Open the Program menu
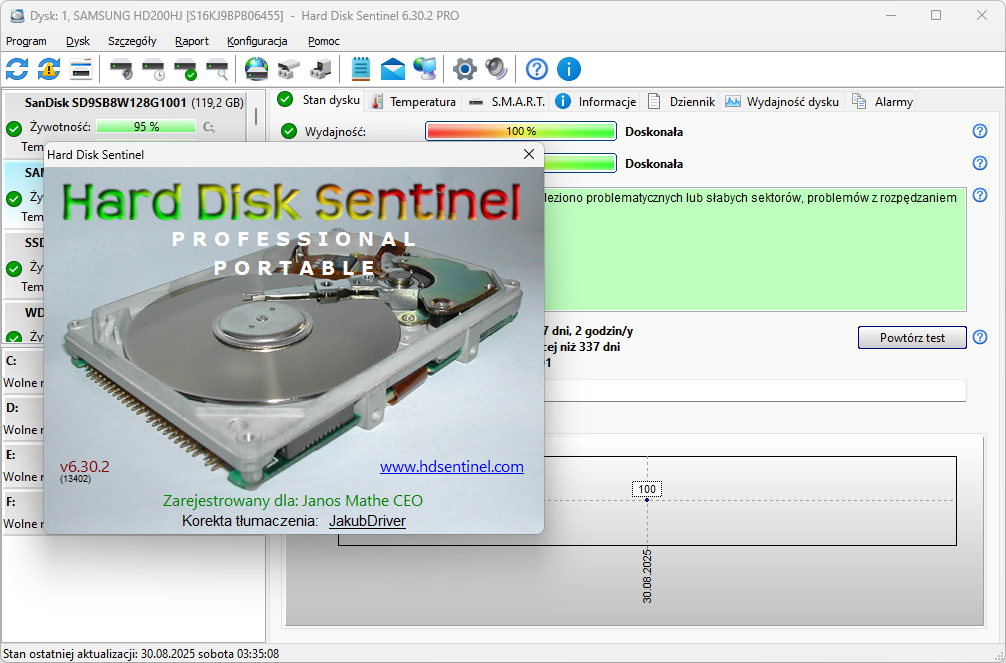 pyautogui.click(x=26, y=41)
